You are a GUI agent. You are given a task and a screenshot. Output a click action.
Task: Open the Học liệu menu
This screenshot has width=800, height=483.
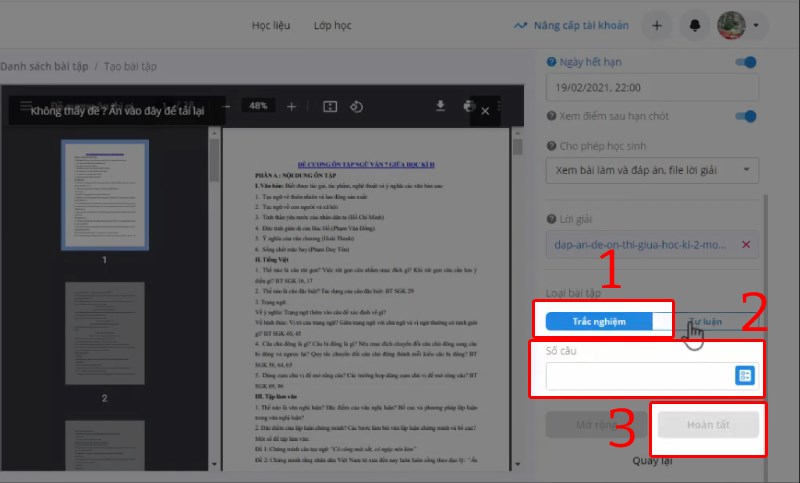coord(271,25)
